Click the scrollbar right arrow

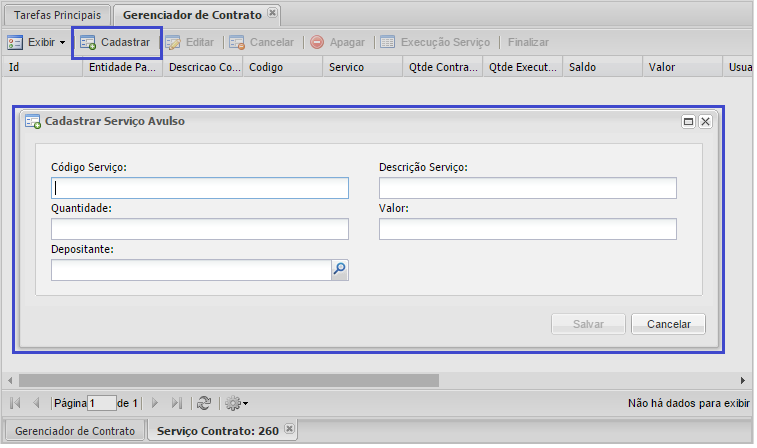coord(743,380)
